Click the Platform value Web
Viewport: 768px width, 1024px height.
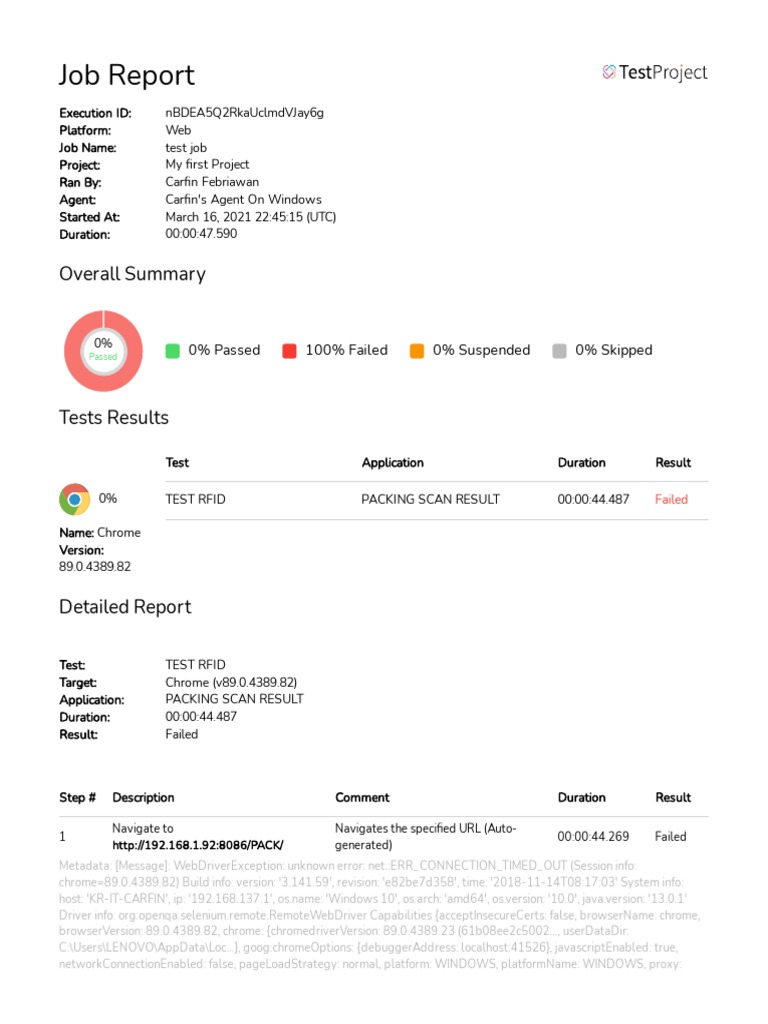[178, 130]
